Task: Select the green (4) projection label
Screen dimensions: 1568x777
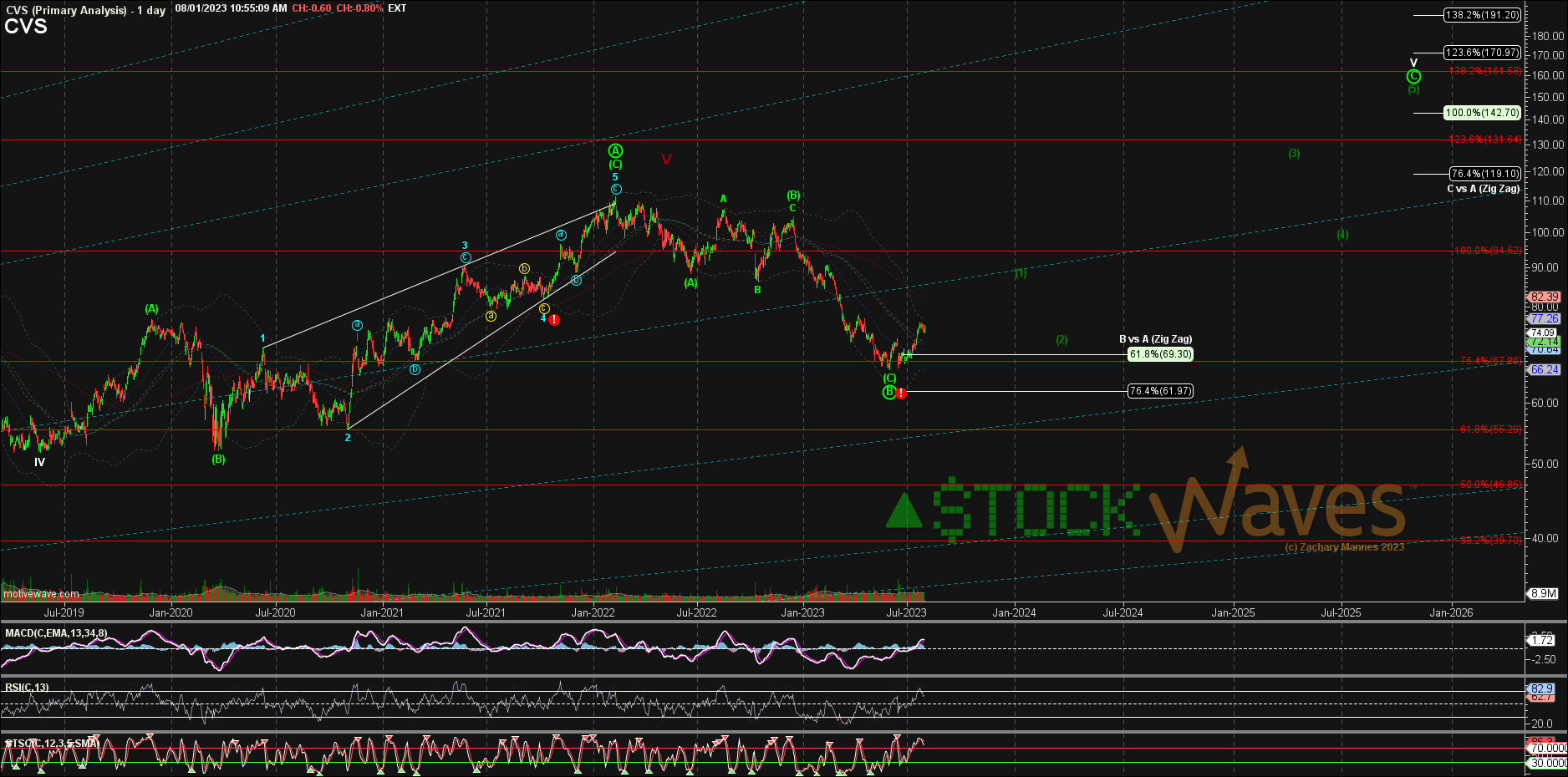Action: tap(1342, 235)
